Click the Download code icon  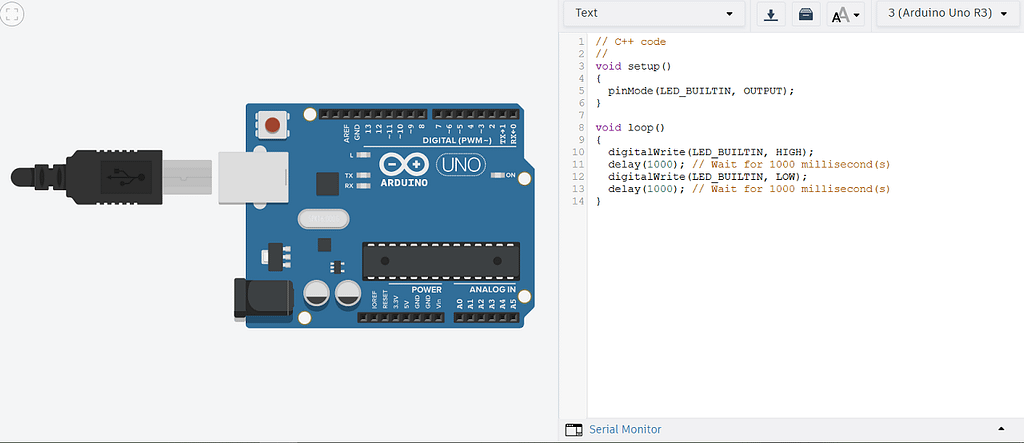(771, 14)
